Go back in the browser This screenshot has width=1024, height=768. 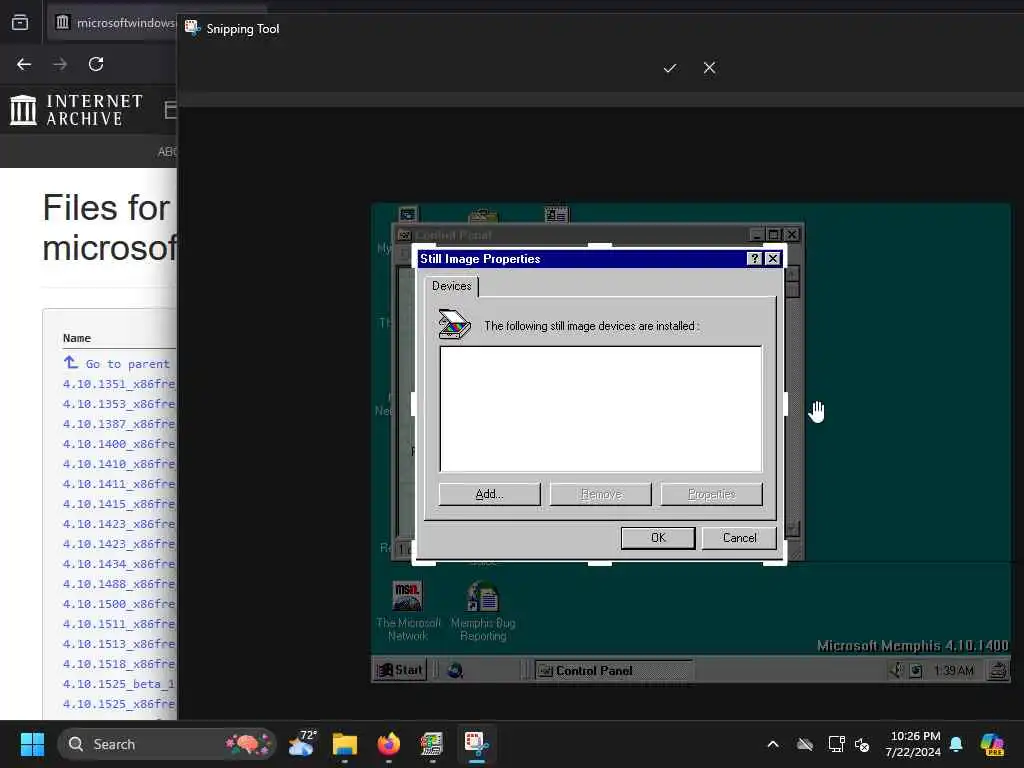(24, 64)
